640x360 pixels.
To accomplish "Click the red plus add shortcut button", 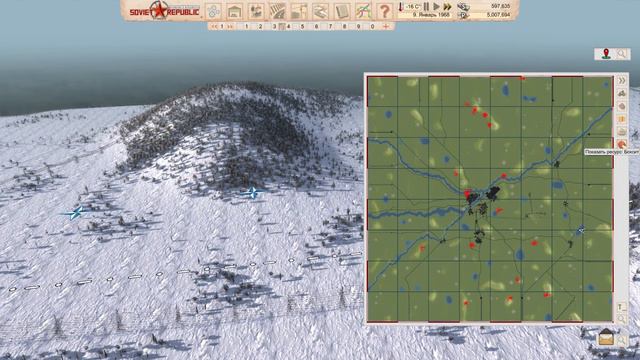I will click(x=386, y=27).
